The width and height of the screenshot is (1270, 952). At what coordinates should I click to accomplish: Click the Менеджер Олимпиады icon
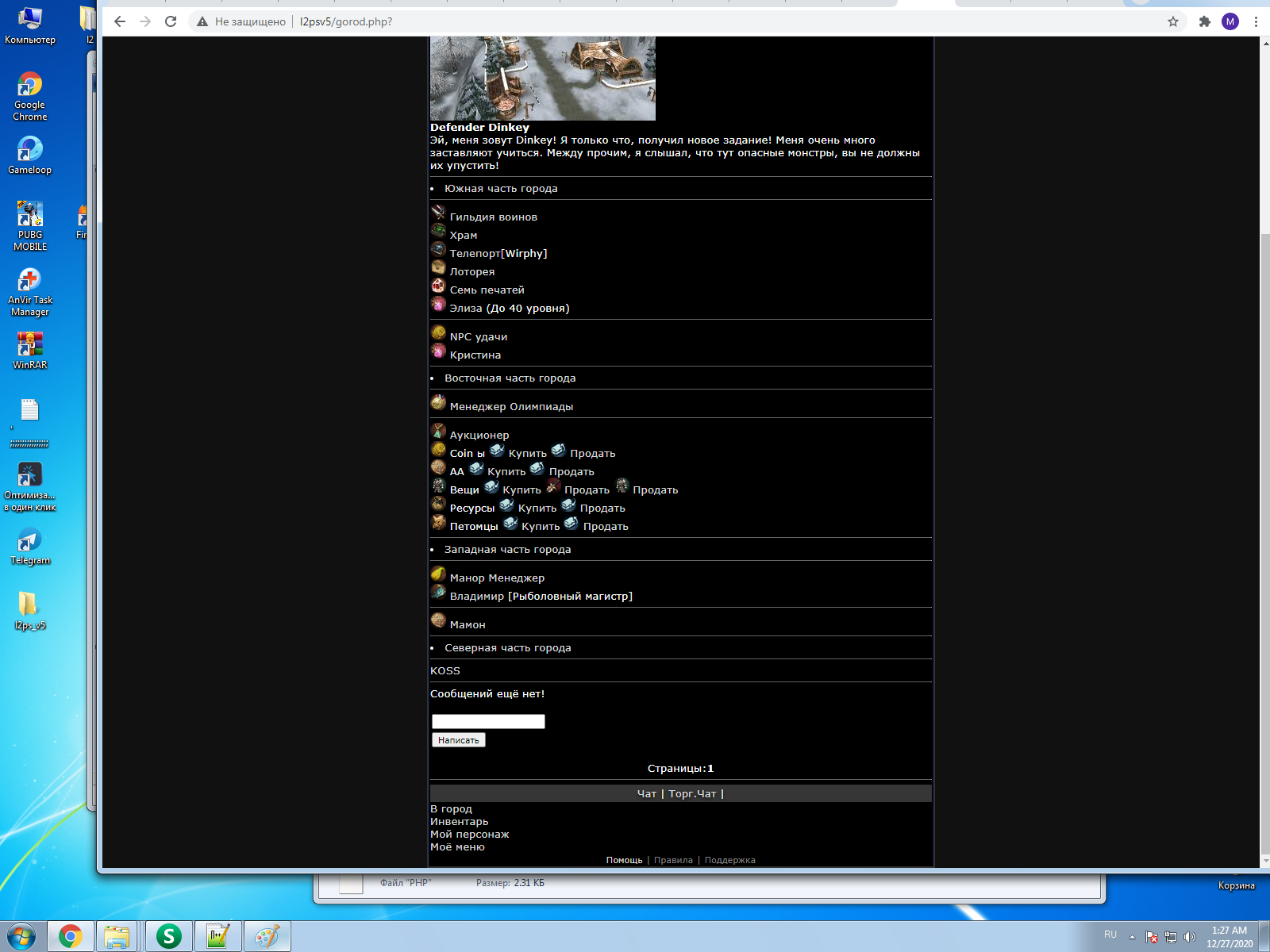click(x=438, y=402)
